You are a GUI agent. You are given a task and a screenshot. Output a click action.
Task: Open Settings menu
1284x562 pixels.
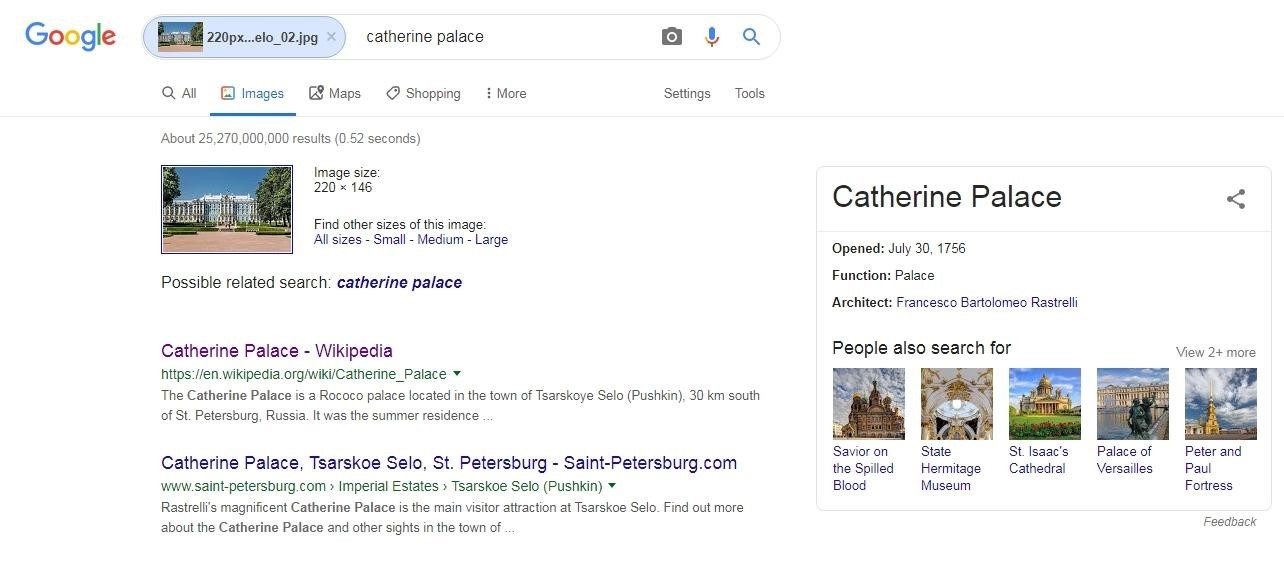(x=687, y=93)
